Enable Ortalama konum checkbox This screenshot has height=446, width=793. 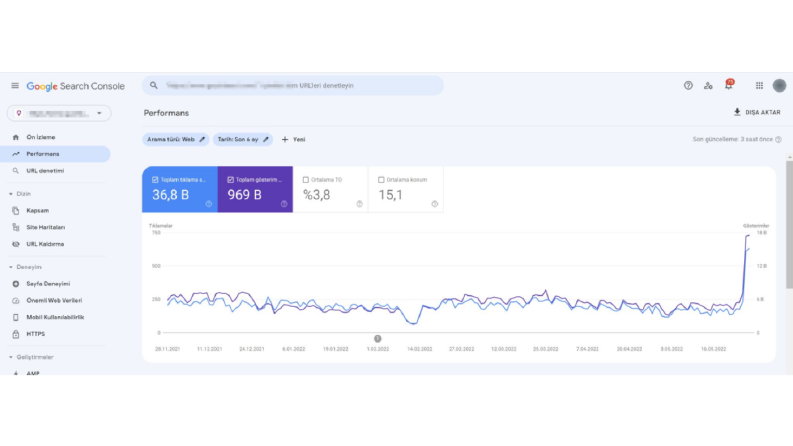point(381,180)
